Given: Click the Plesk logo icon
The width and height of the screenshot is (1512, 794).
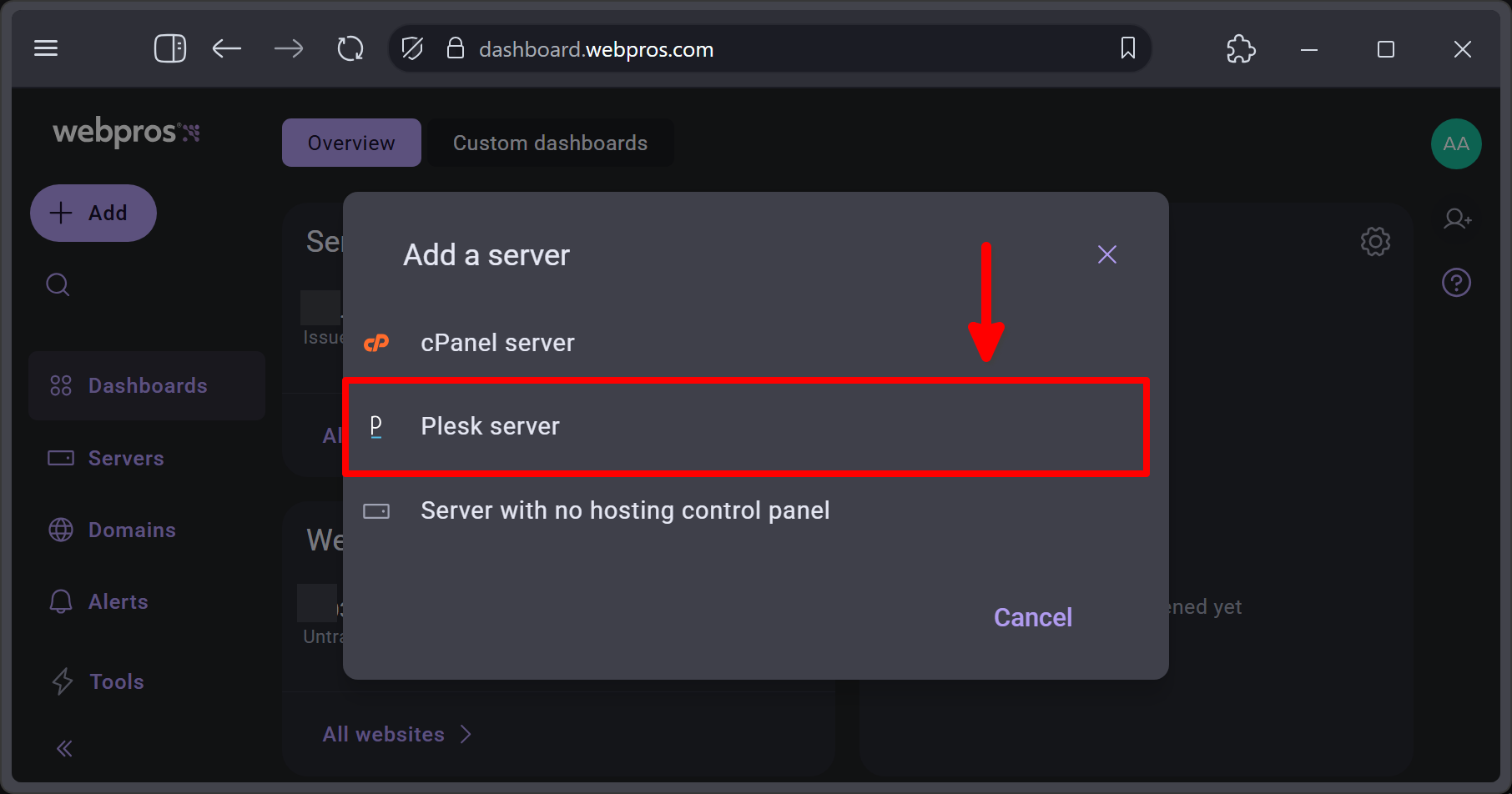Looking at the screenshot, I should coord(376,427).
